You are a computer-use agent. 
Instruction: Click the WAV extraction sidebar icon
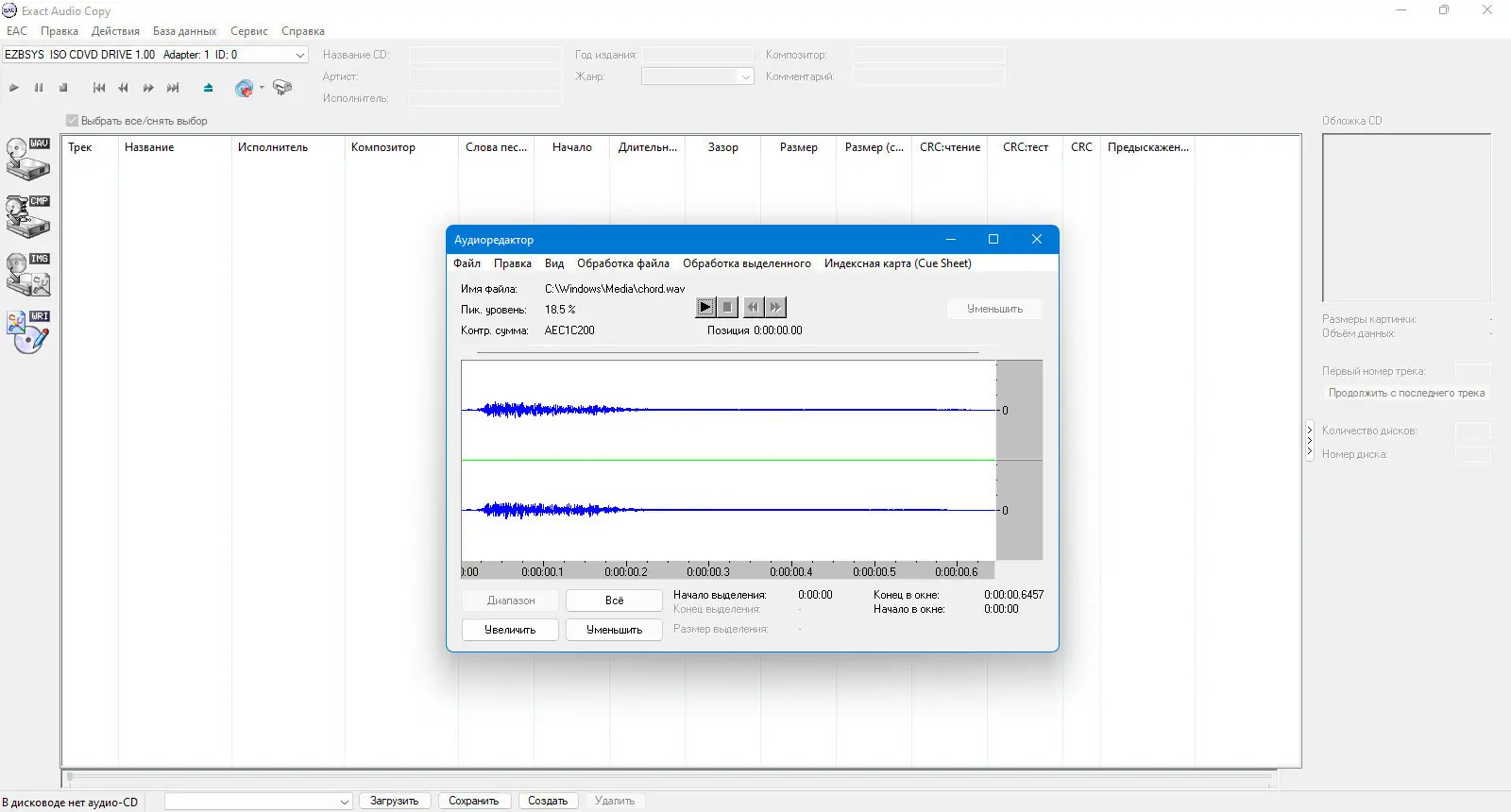(28, 159)
